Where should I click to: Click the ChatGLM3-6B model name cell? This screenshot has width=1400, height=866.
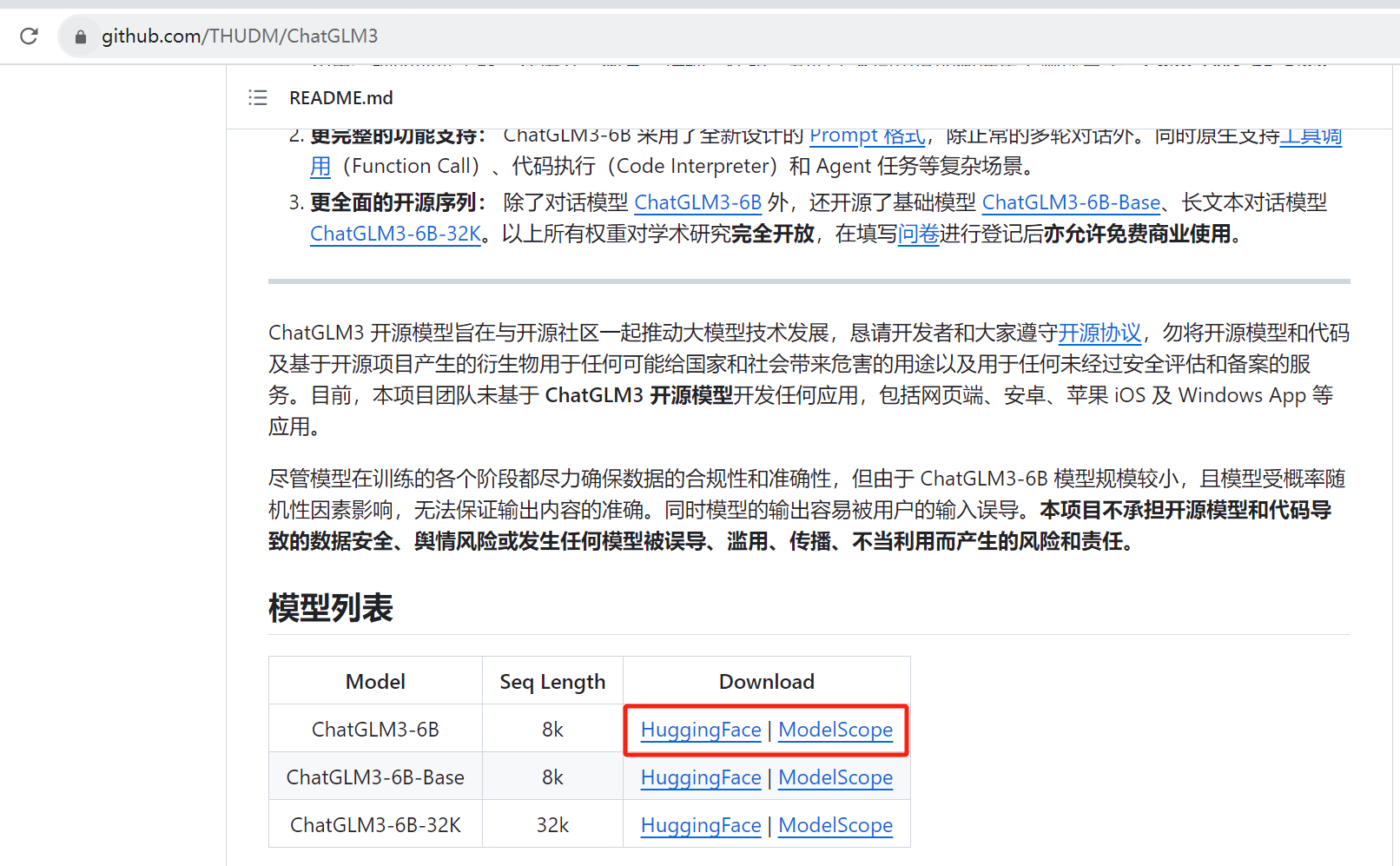pos(375,730)
